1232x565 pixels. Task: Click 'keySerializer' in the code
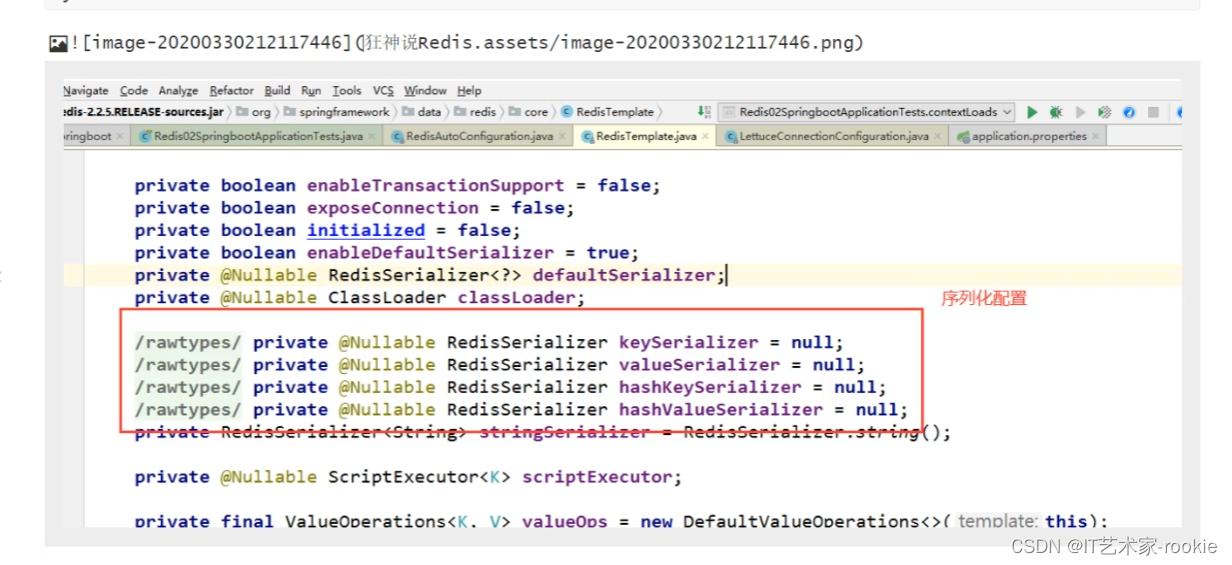point(689,342)
